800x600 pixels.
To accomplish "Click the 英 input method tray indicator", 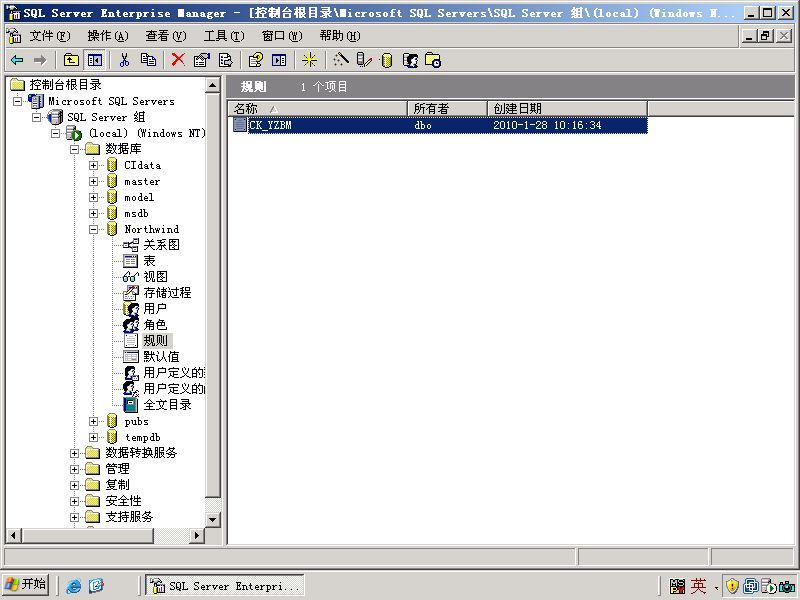I will click(x=698, y=586).
